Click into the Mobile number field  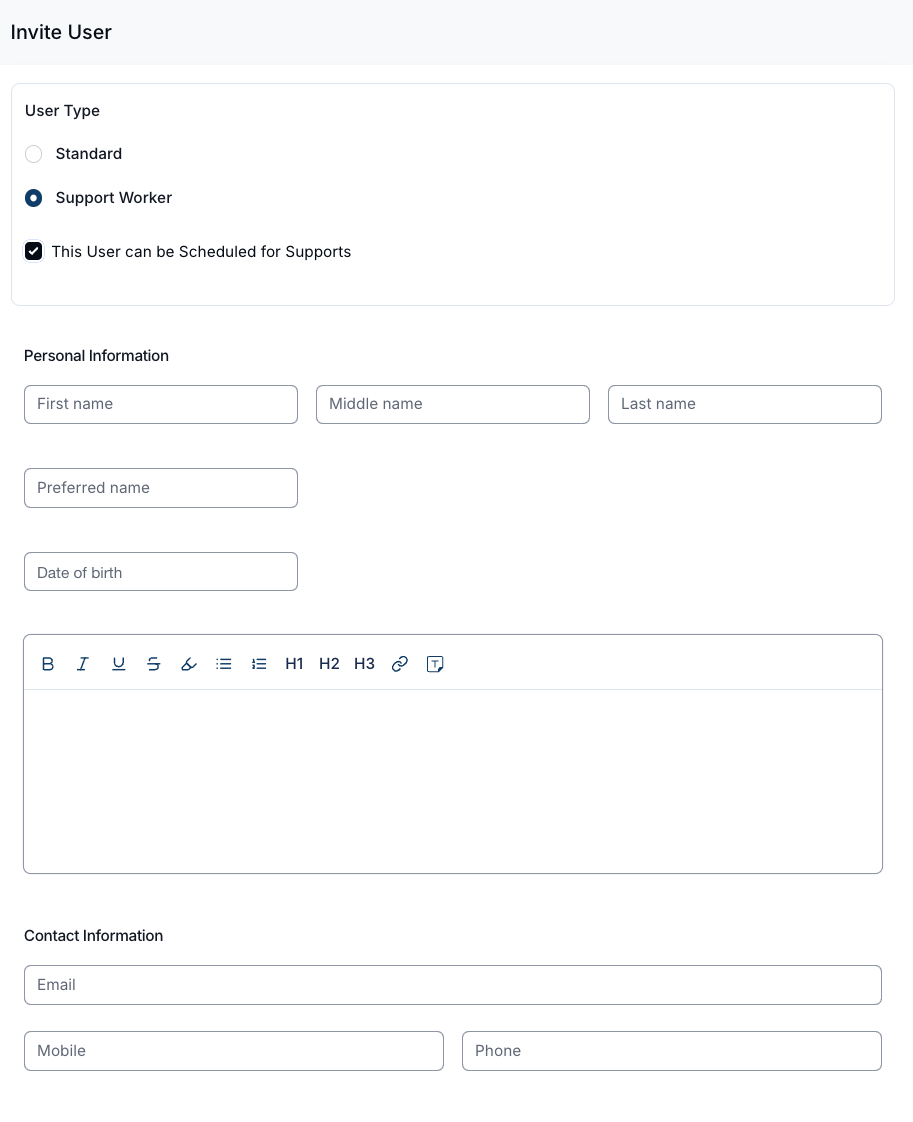[234, 1051]
